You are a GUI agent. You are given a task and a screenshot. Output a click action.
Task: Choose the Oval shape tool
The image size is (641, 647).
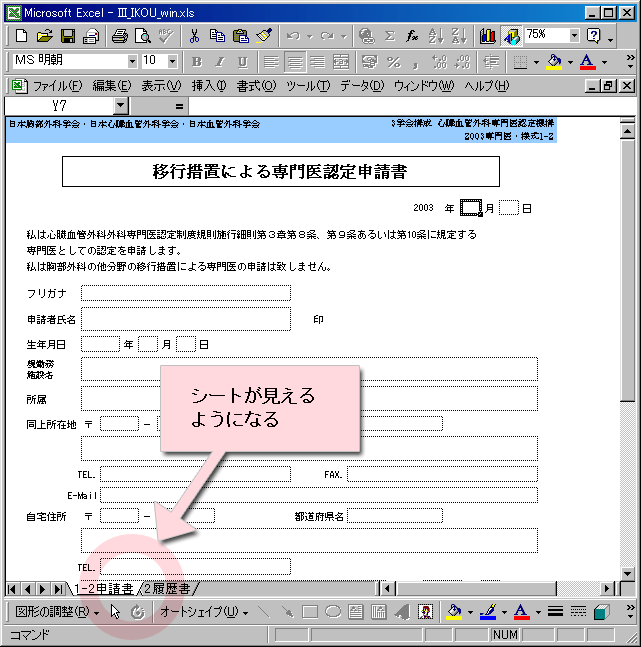coord(333,612)
